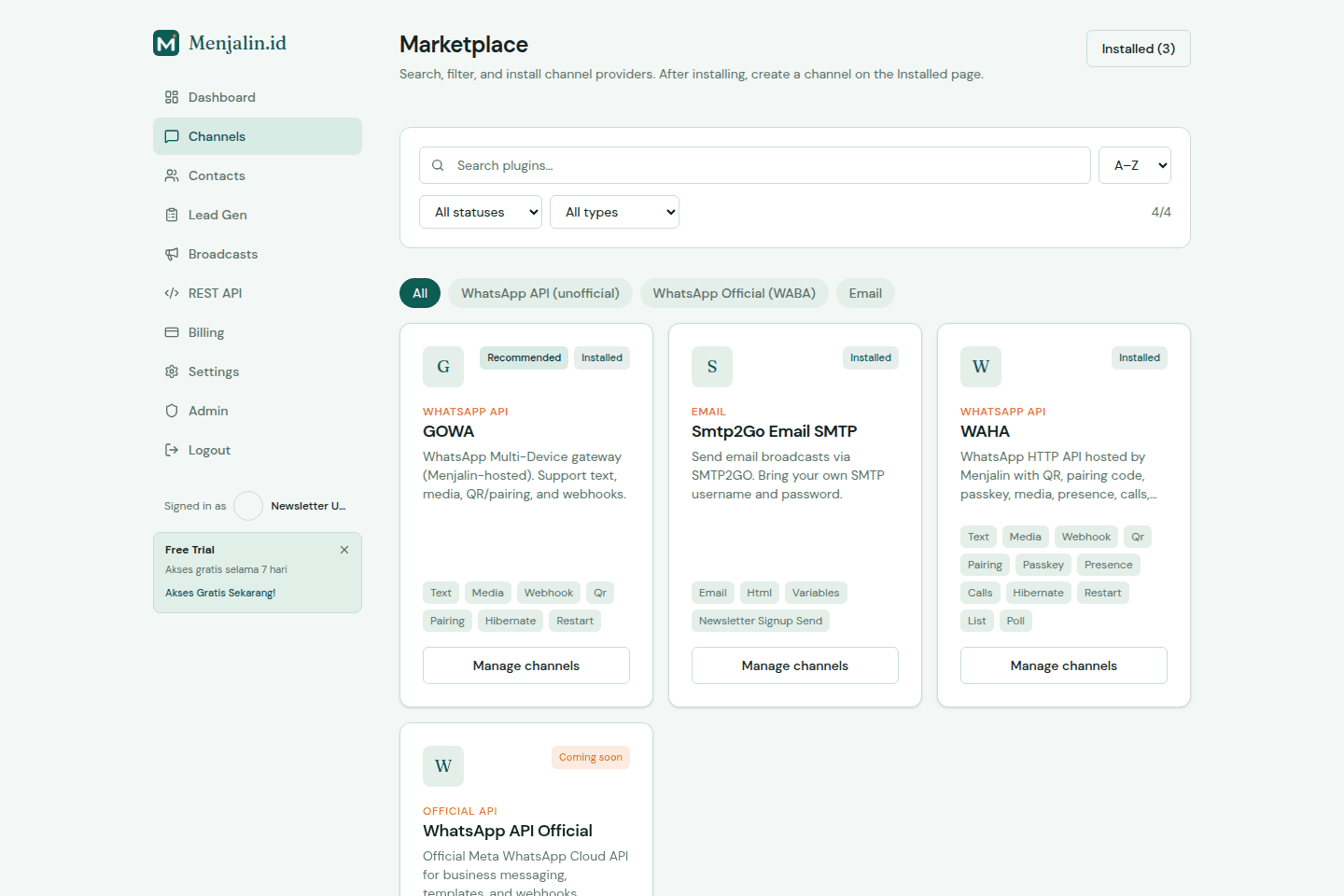
Task: Click the WhatsApp API Official card title
Action: point(508,831)
